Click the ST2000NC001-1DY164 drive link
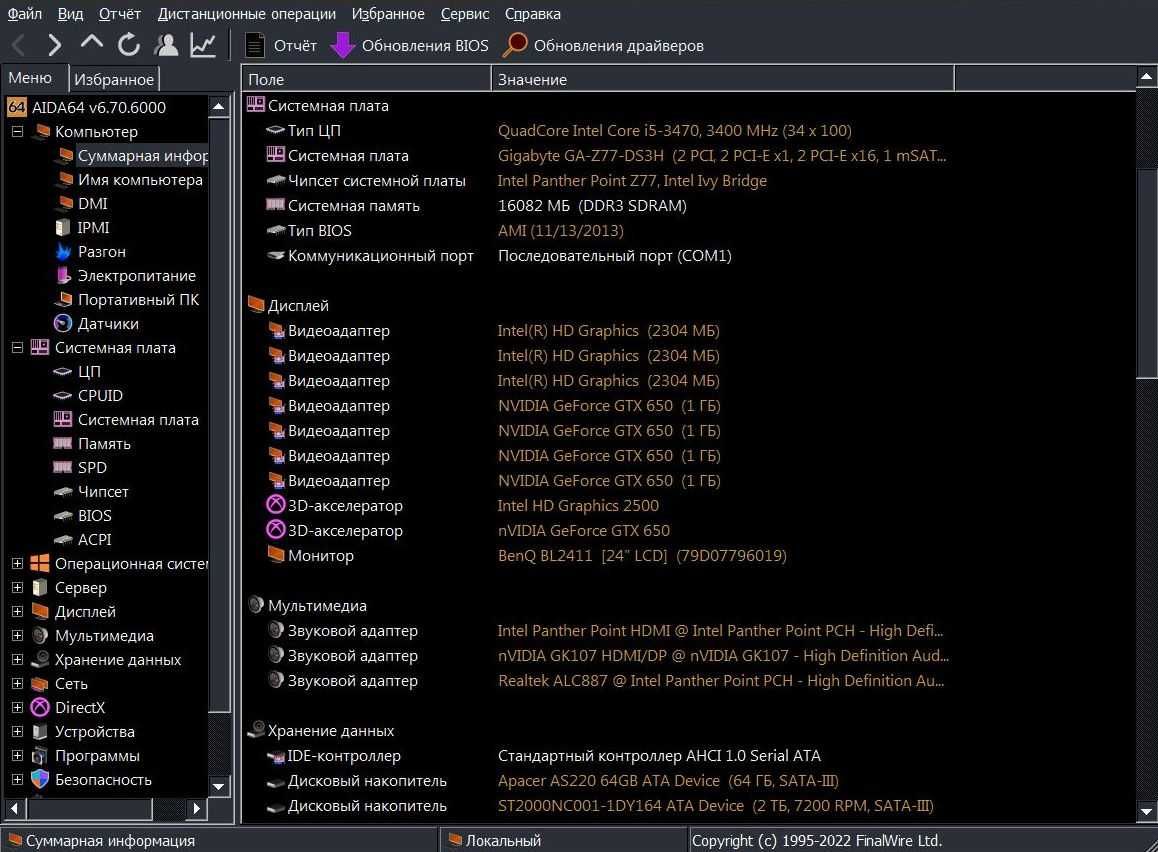1158x852 pixels. click(x=716, y=805)
